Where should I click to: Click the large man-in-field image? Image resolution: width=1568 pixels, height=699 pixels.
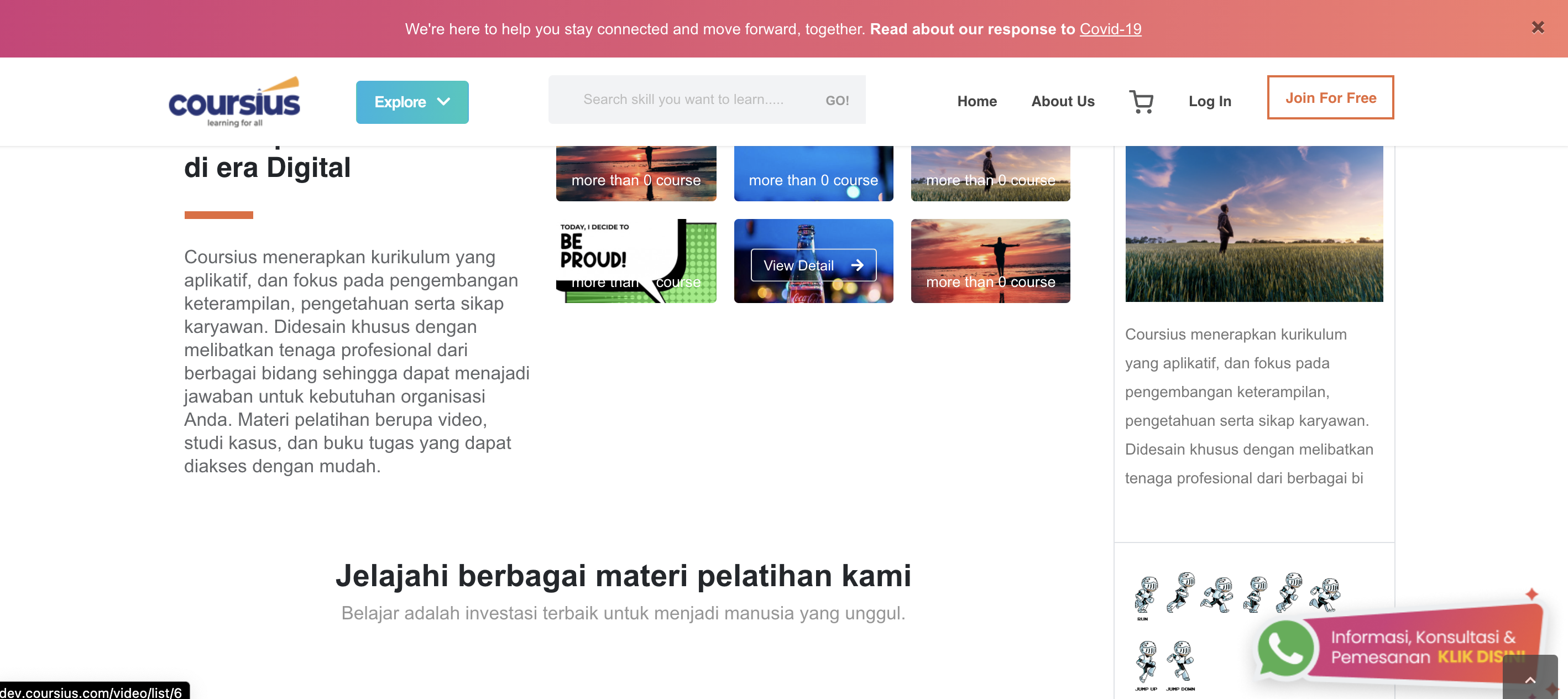tap(1253, 223)
